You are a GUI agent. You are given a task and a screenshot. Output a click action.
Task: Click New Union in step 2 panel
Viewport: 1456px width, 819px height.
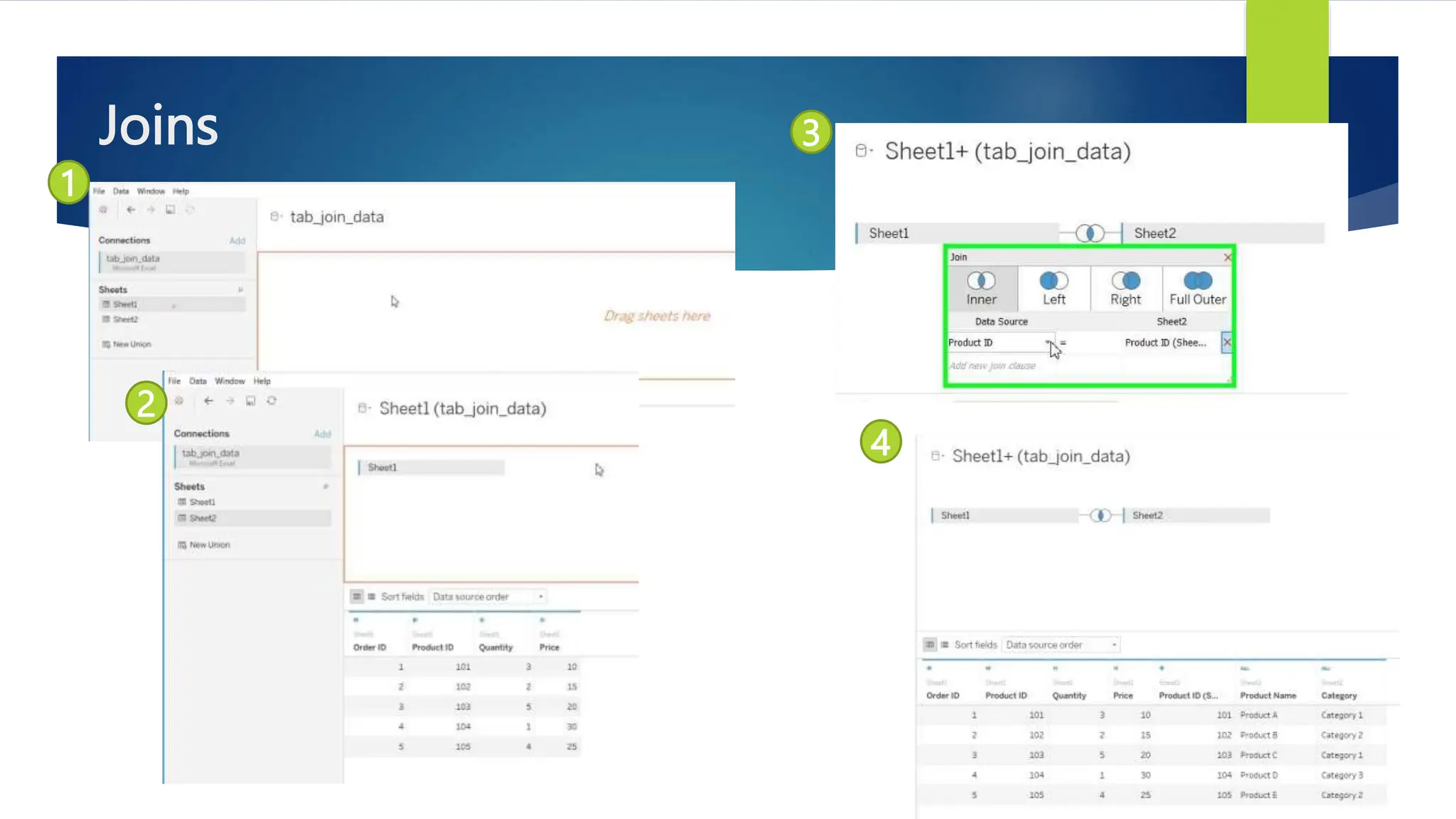click(209, 545)
